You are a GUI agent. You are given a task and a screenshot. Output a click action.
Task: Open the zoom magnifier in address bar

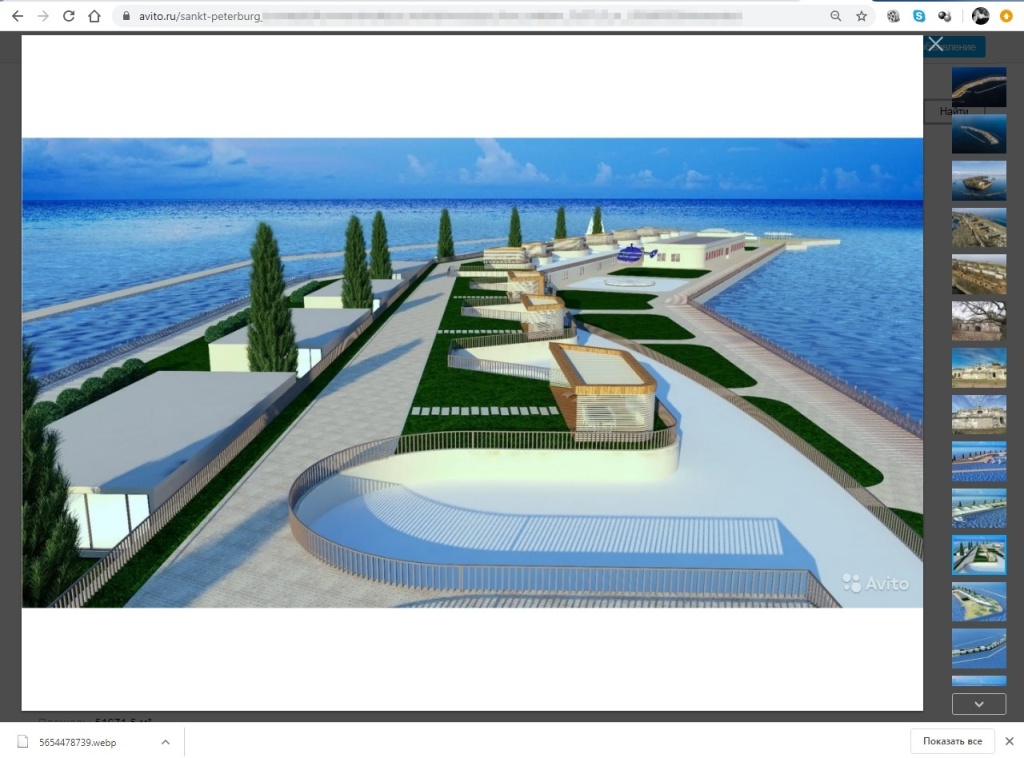[x=836, y=16]
